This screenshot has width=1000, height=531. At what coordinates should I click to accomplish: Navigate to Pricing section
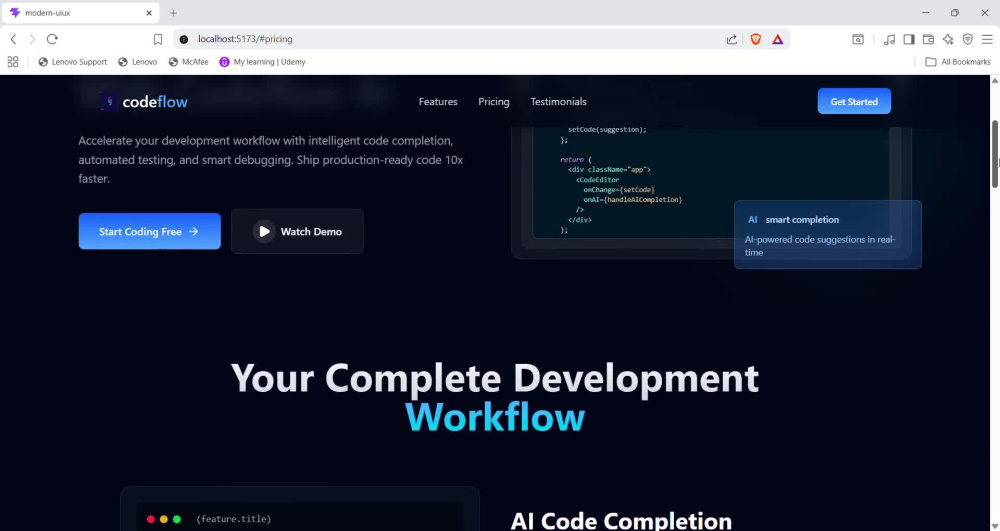(x=494, y=101)
